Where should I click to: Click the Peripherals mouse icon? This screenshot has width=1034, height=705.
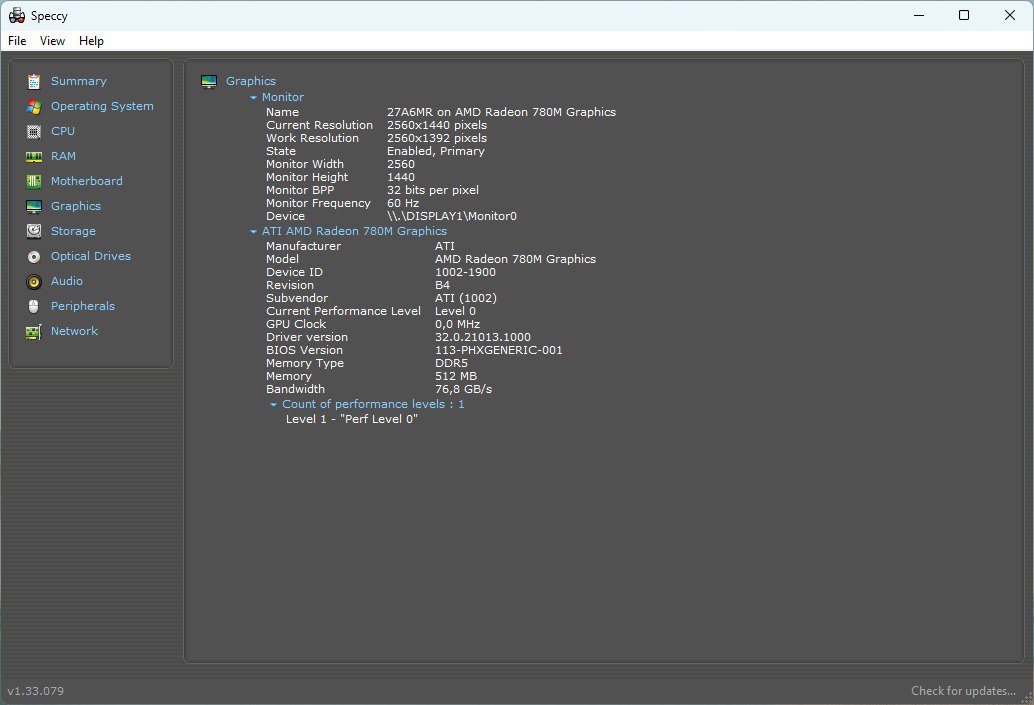coord(34,307)
